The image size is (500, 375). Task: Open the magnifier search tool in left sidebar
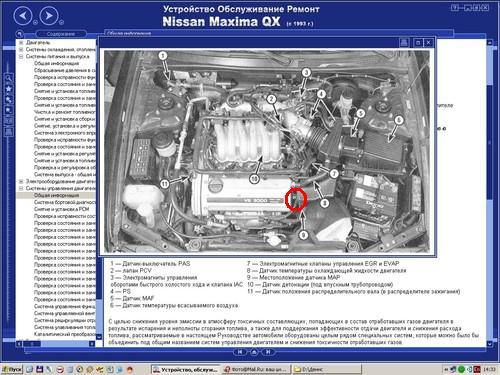coord(8,78)
